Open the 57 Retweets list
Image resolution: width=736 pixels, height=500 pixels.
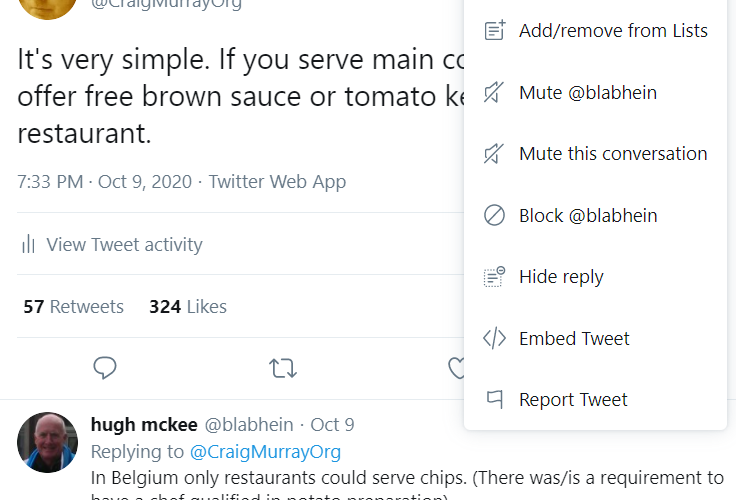[74, 307]
